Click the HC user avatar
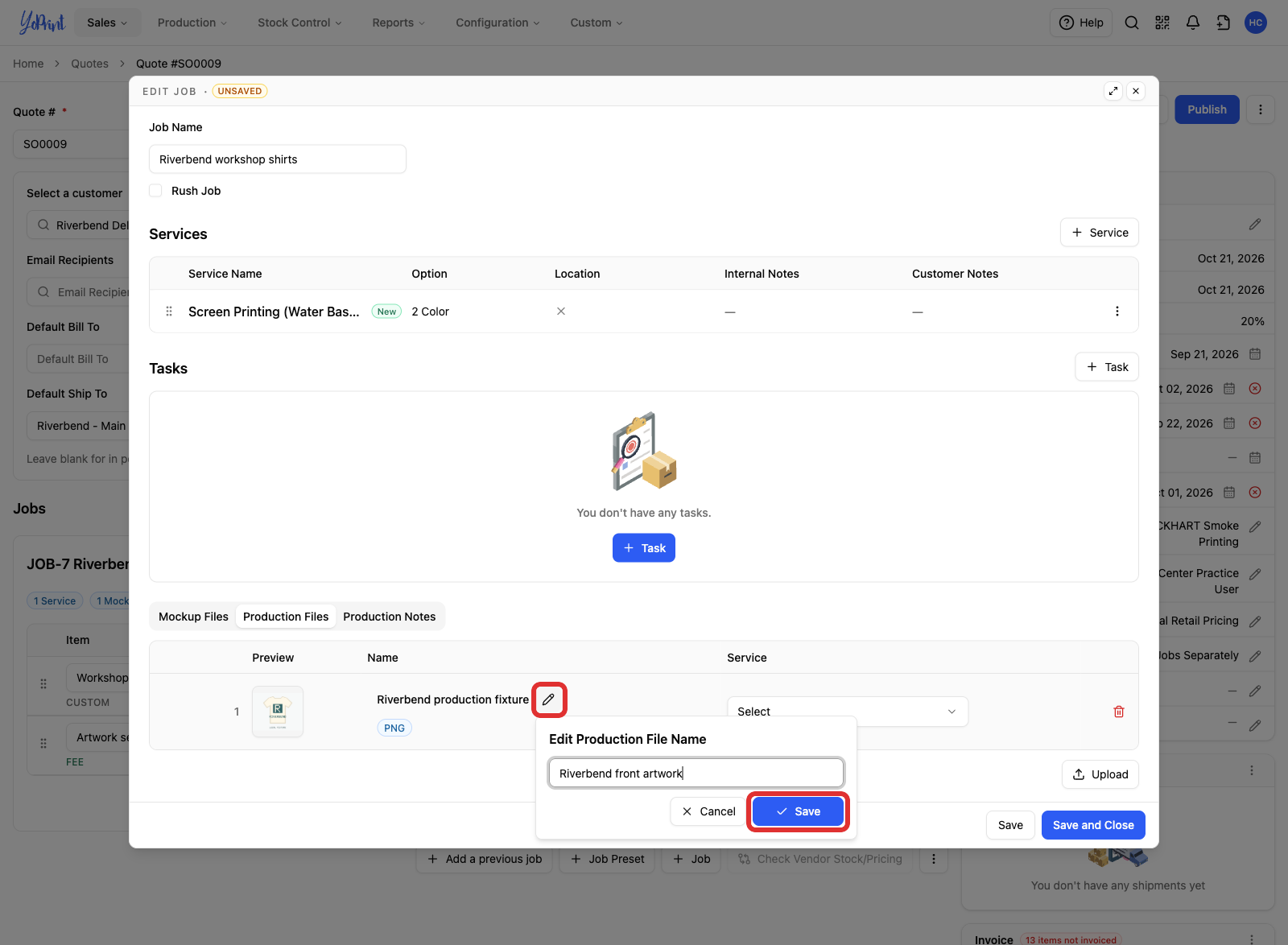This screenshot has width=1288, height=945. 1255,23
